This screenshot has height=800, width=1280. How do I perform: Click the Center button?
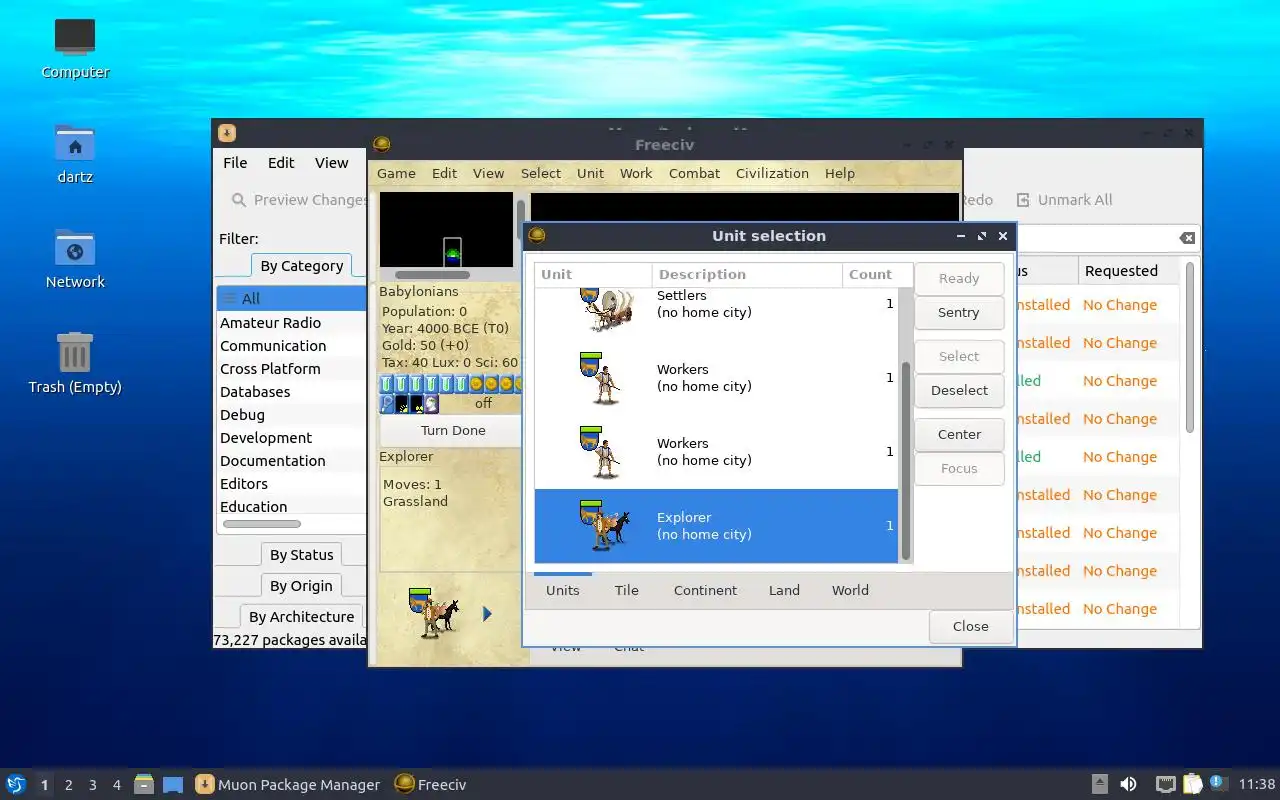tap(959, 435)
